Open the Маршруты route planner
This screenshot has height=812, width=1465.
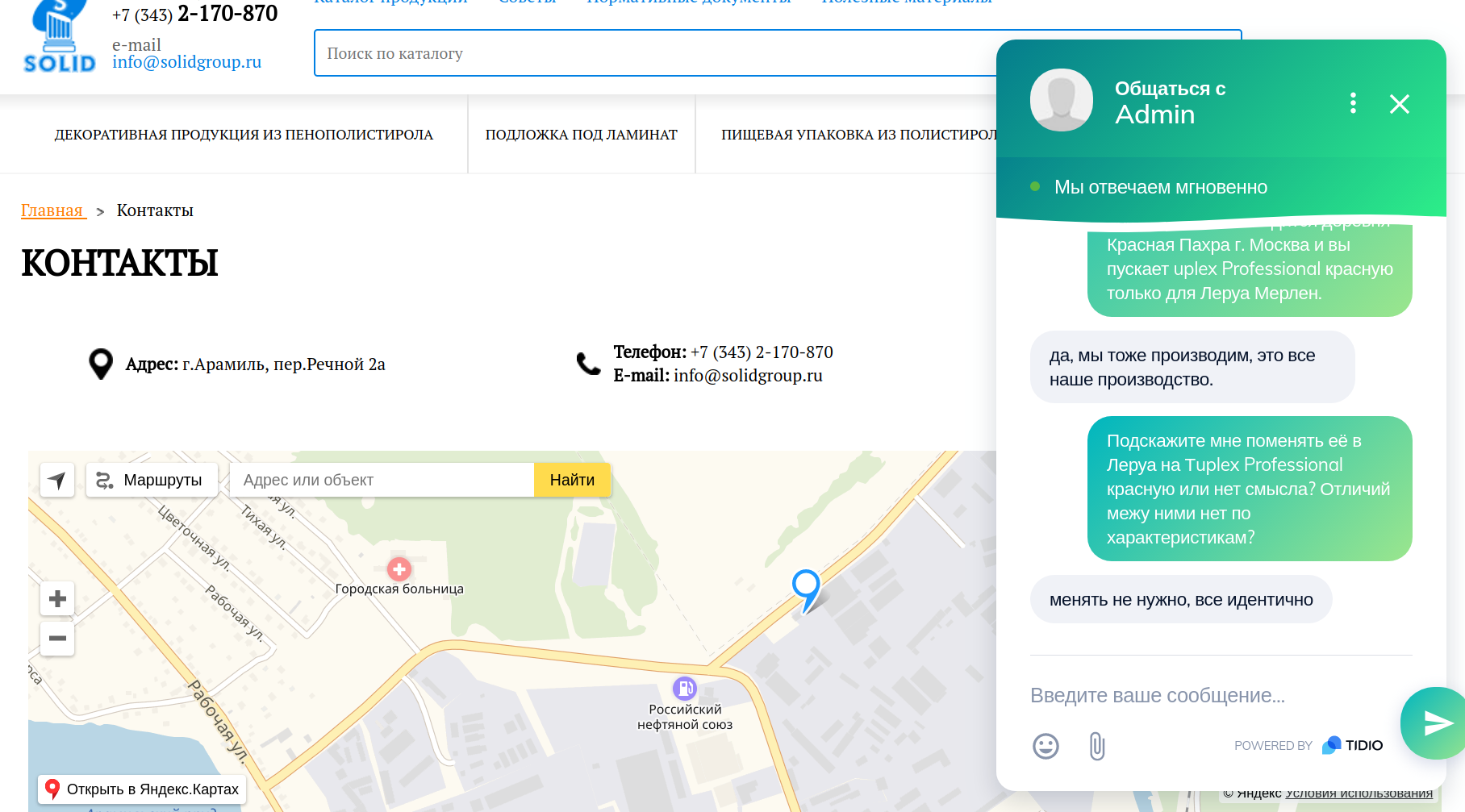152,480
